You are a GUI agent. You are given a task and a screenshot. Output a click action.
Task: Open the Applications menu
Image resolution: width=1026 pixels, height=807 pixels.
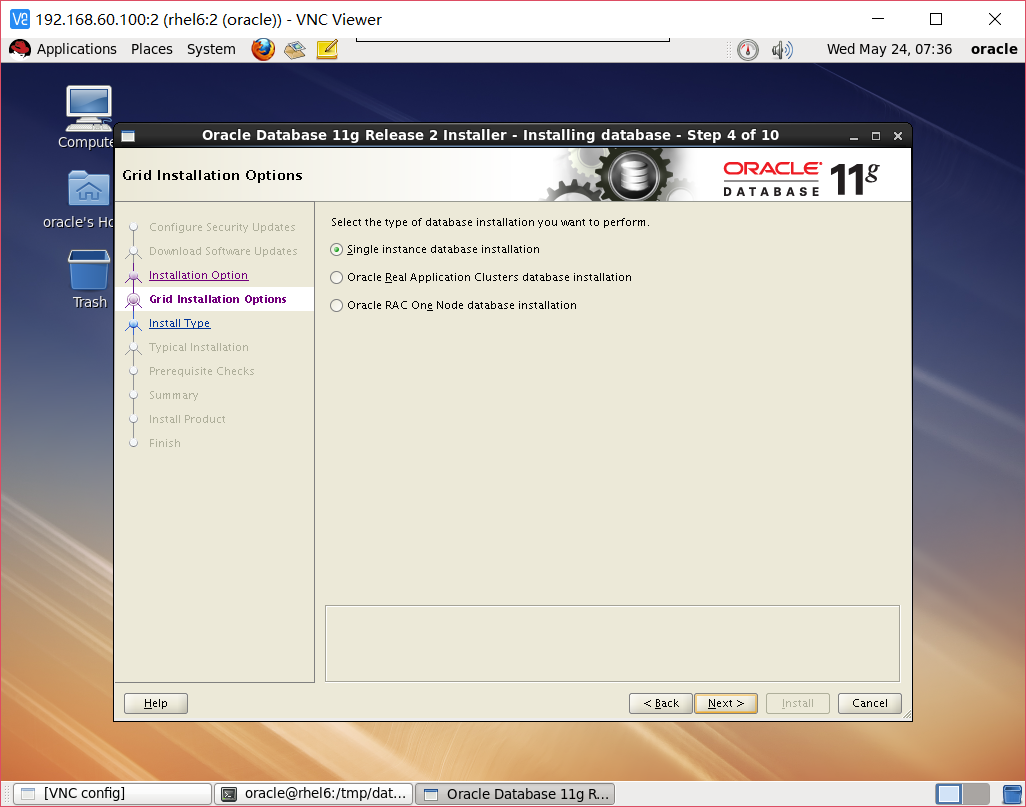[77, 49]
